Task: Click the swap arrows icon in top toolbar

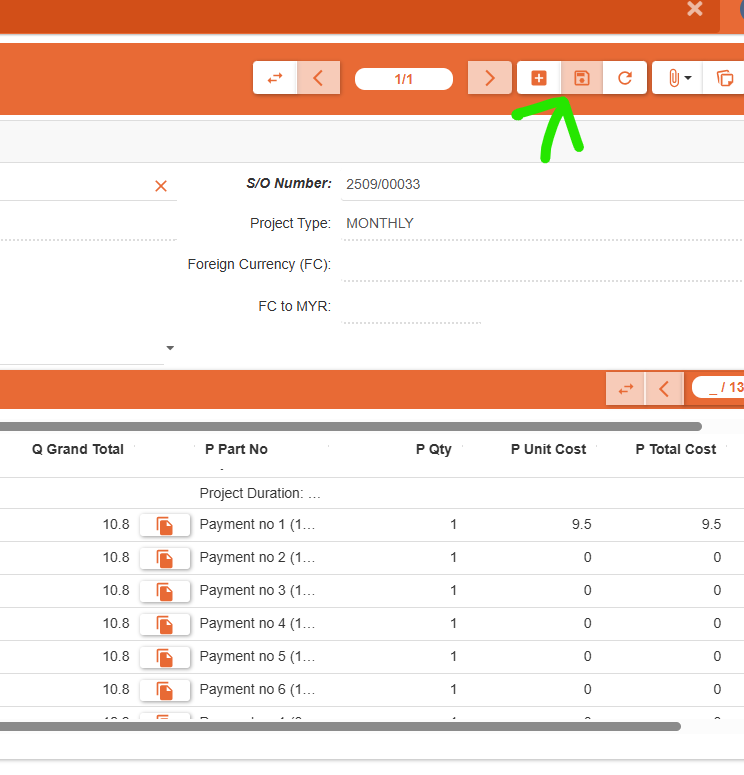Action: coord(275,78)
